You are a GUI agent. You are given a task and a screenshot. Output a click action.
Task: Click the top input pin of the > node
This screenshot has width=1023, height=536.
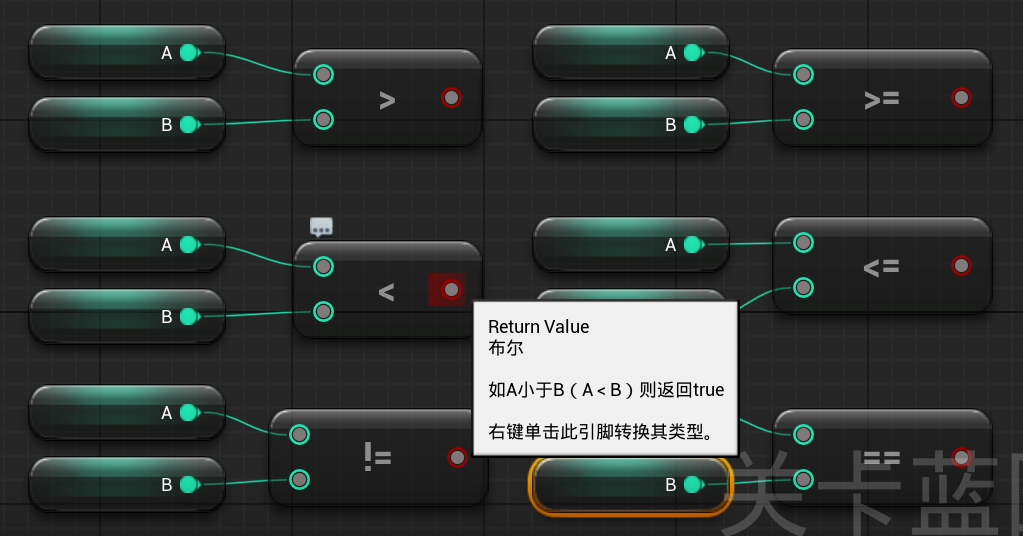coord(323,74)
